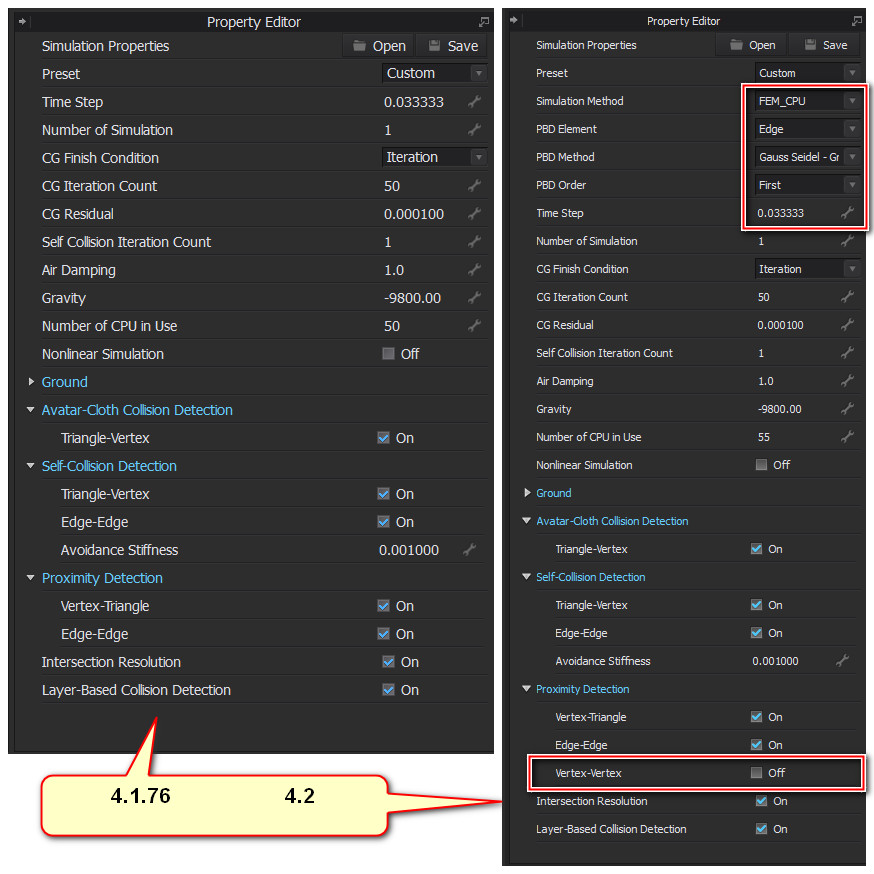
Task: Open the PBD Order First dropdown
Action: (807, 185)
